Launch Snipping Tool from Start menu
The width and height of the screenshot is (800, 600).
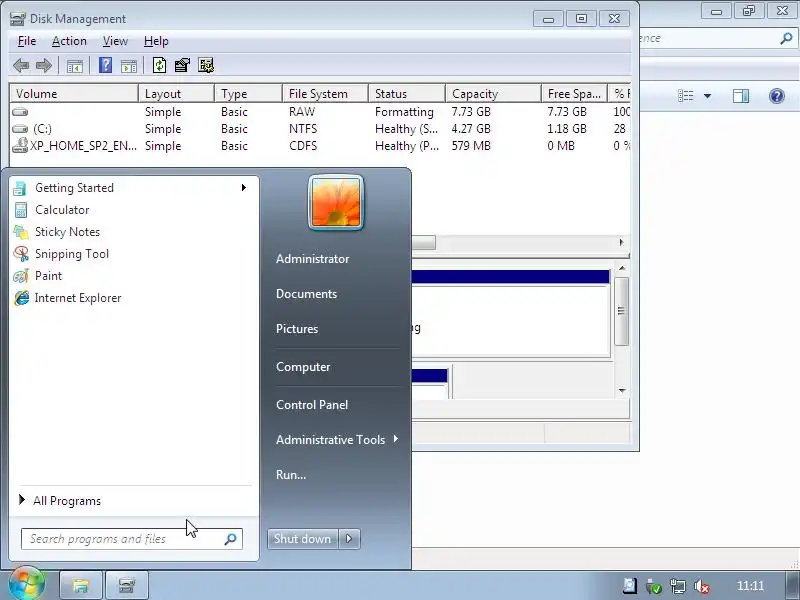click(x=134, y=254)
